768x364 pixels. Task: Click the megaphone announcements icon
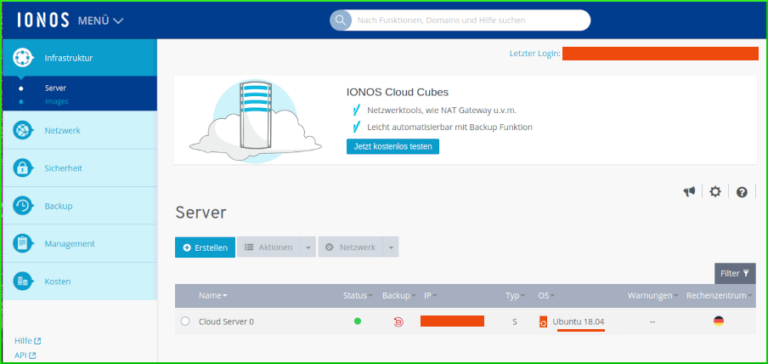tap(690, 192)
